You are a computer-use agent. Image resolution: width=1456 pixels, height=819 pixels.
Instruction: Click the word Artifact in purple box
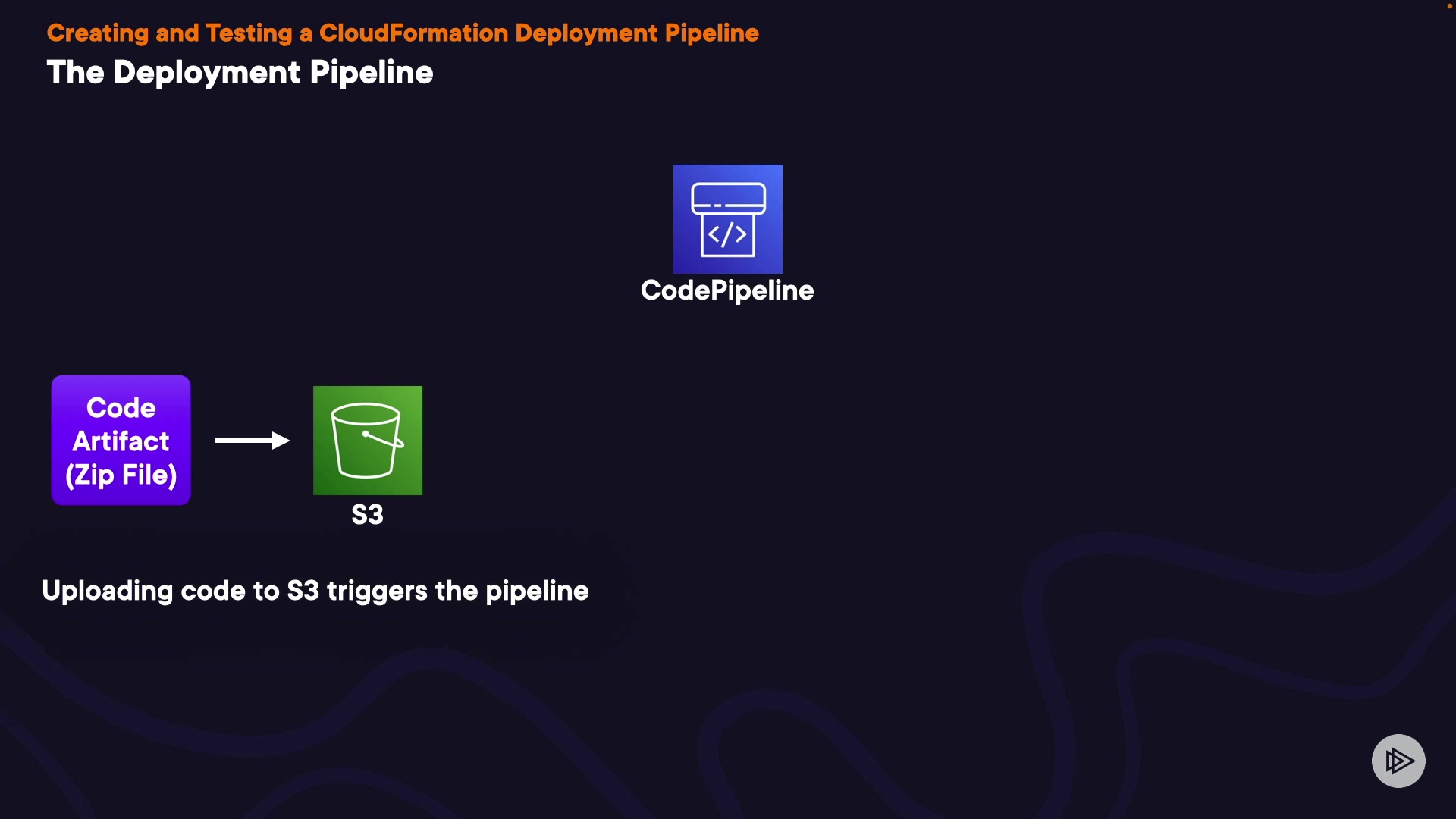click(x=121, y=441)
